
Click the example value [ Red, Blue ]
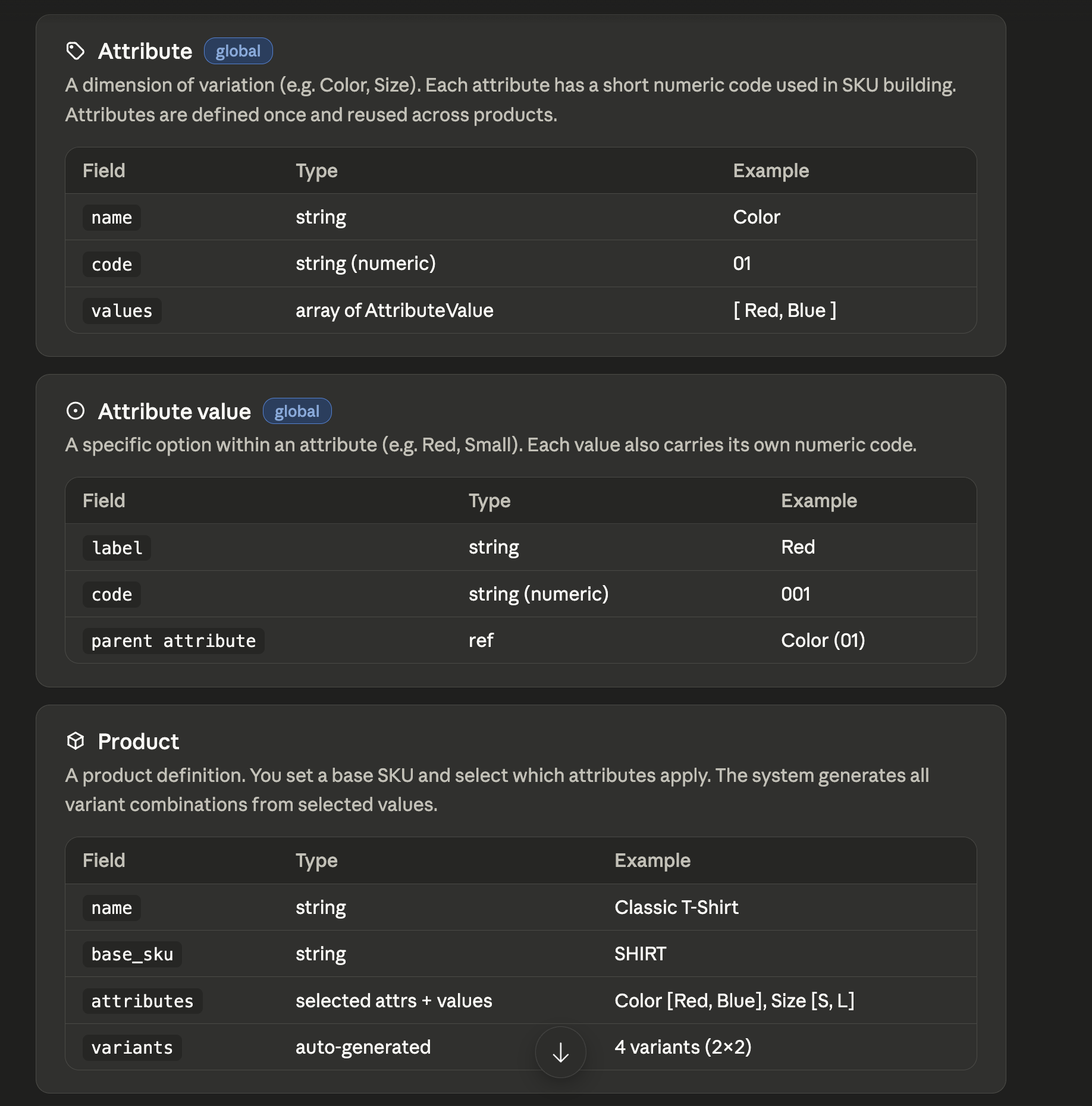tap(785, 310)
